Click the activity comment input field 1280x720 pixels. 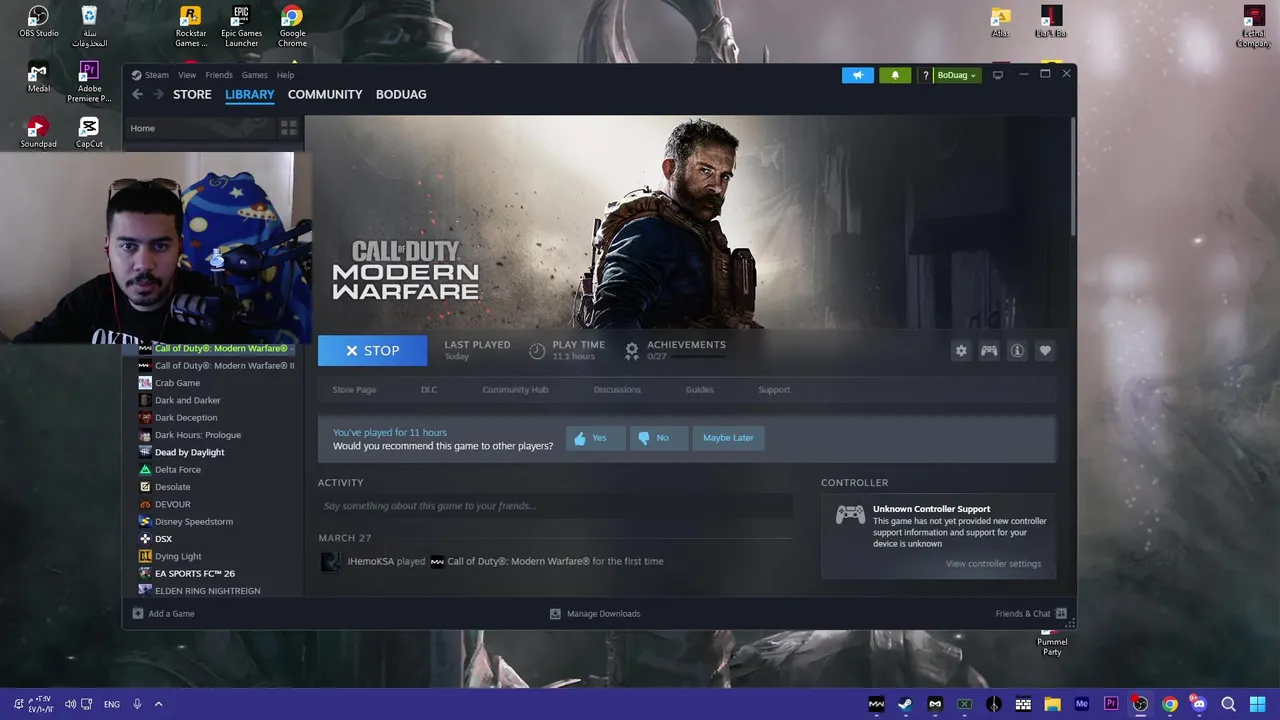(555, 506)
